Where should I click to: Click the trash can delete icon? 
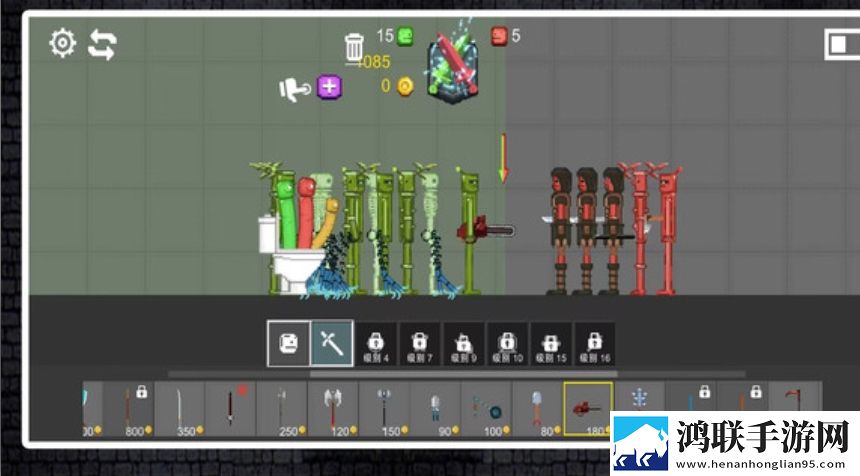(354, 47)
